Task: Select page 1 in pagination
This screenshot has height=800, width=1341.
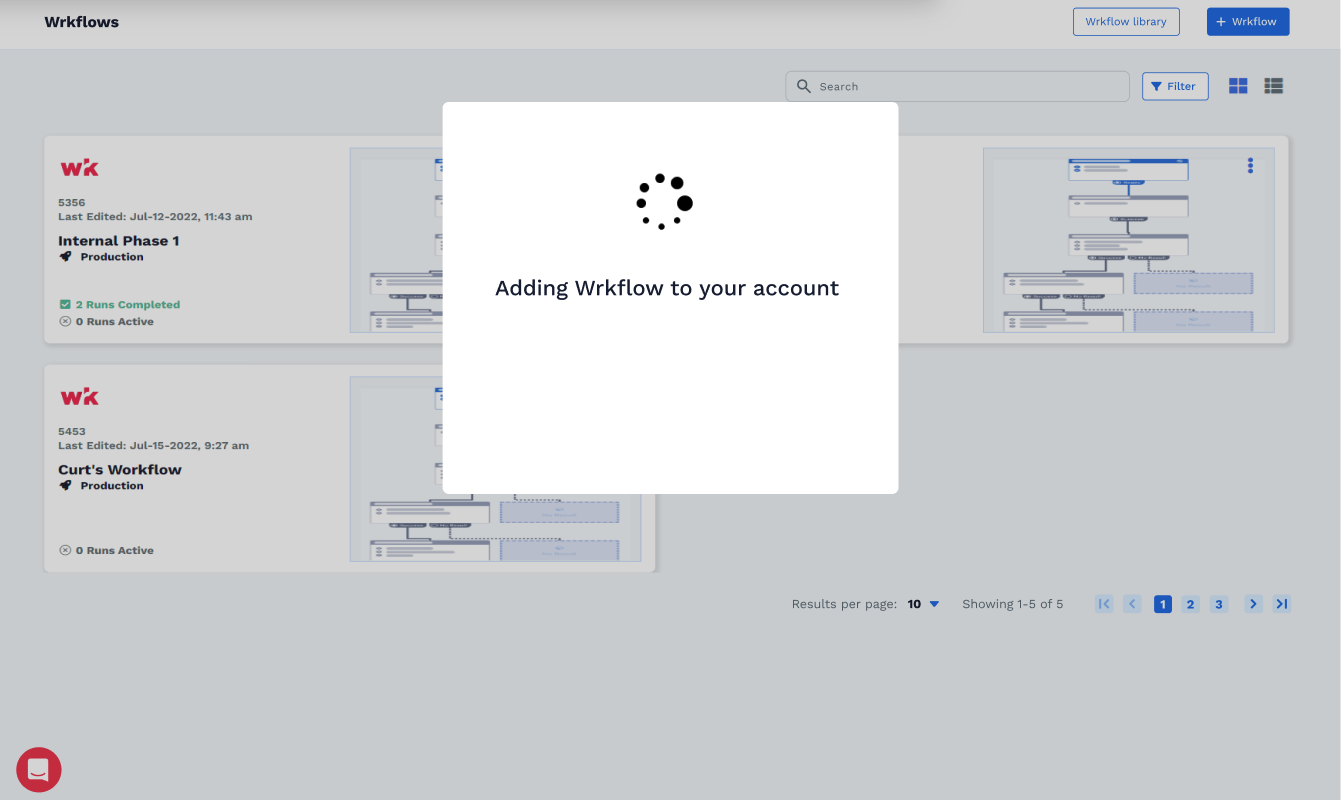Action: click(1162, 604)
